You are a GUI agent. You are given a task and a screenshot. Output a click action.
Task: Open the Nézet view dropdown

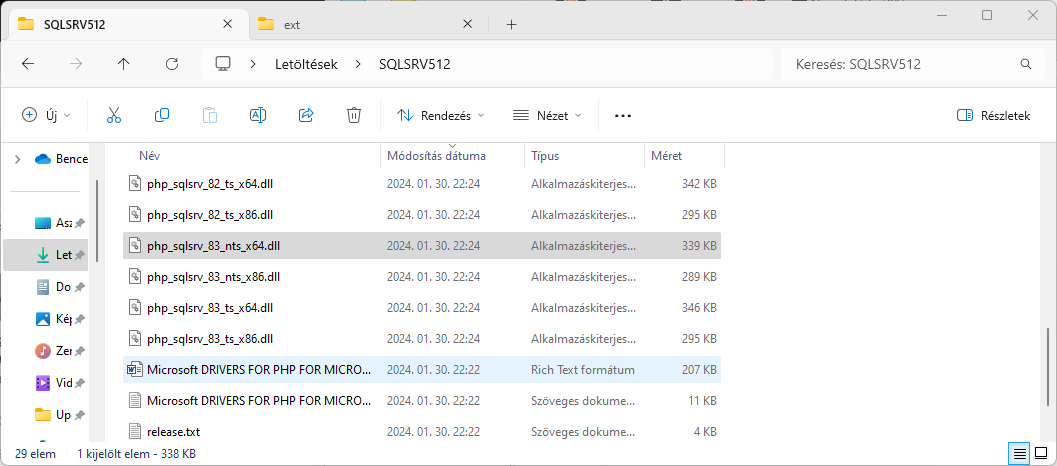(547, 115)
